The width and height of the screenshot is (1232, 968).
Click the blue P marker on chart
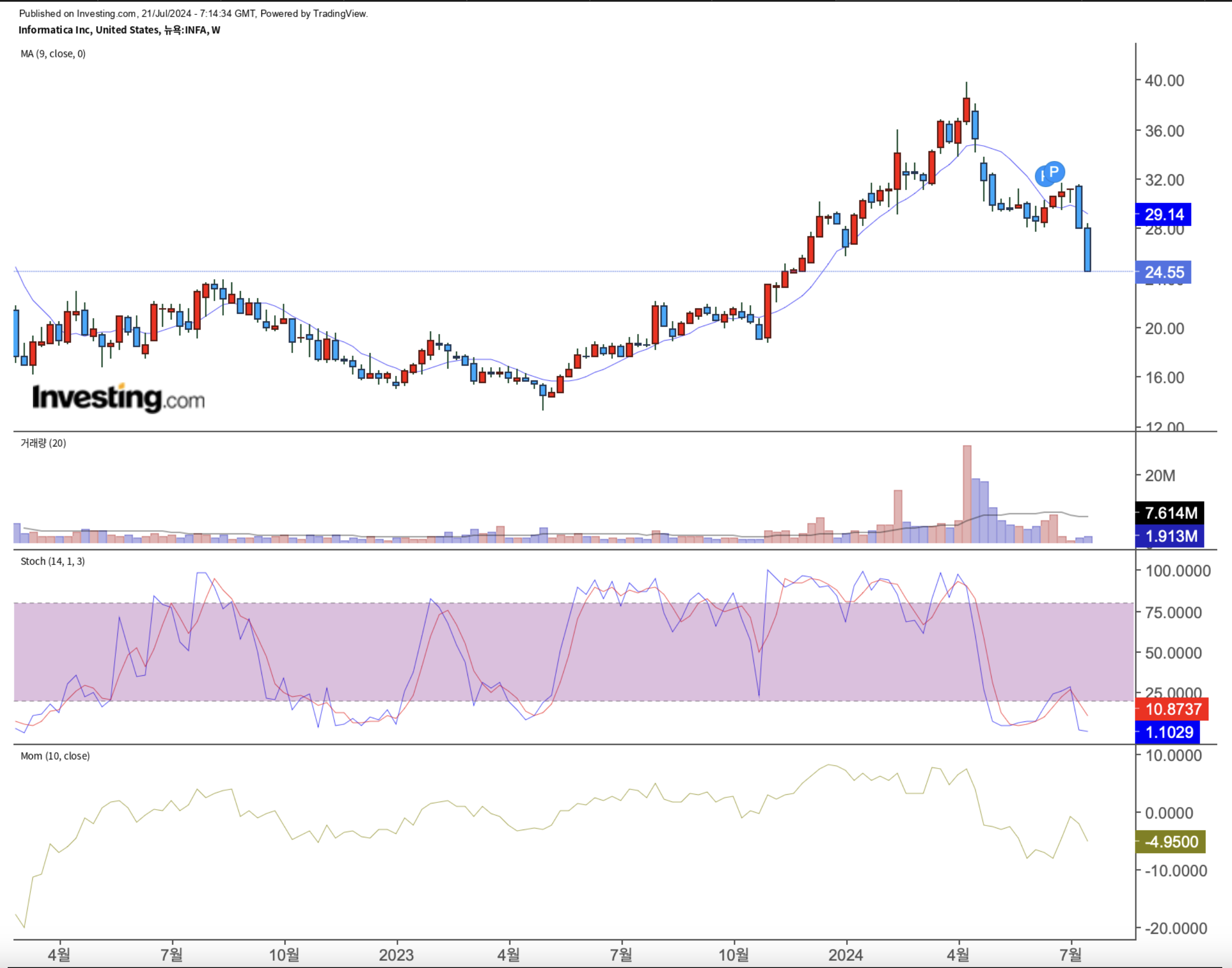1054,171
